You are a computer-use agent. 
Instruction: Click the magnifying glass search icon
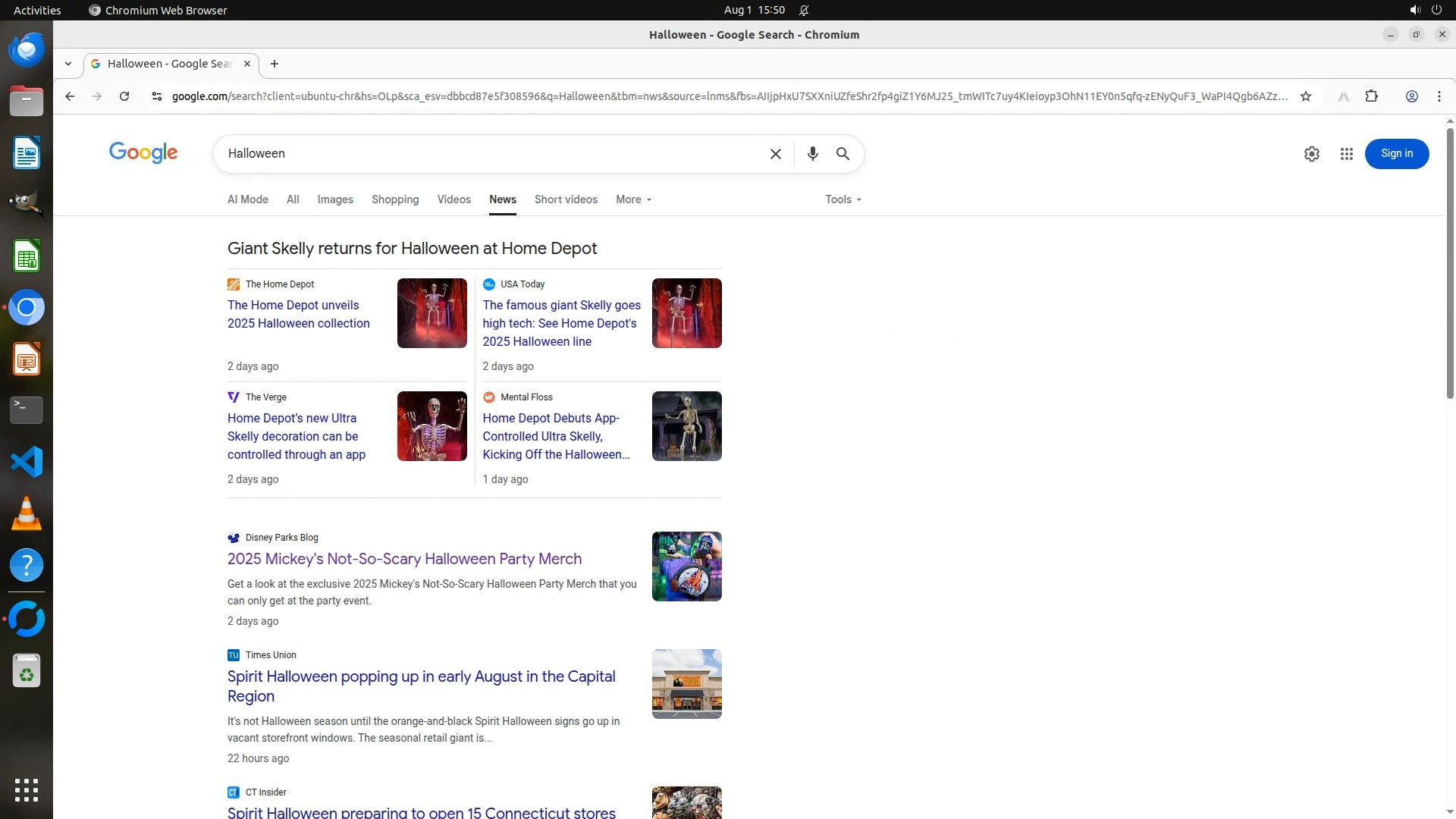843,154
